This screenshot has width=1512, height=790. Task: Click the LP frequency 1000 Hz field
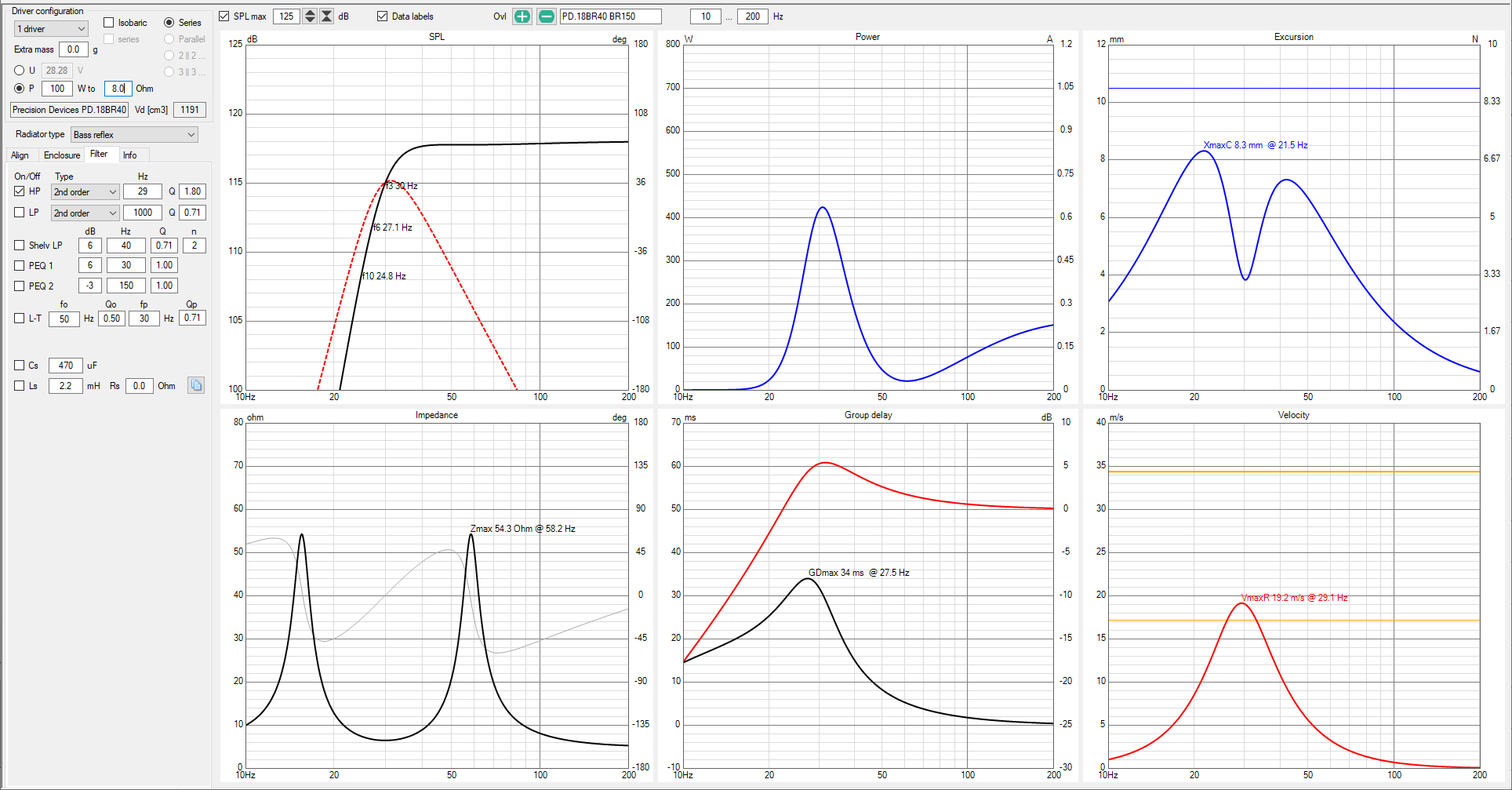(143, 213)
